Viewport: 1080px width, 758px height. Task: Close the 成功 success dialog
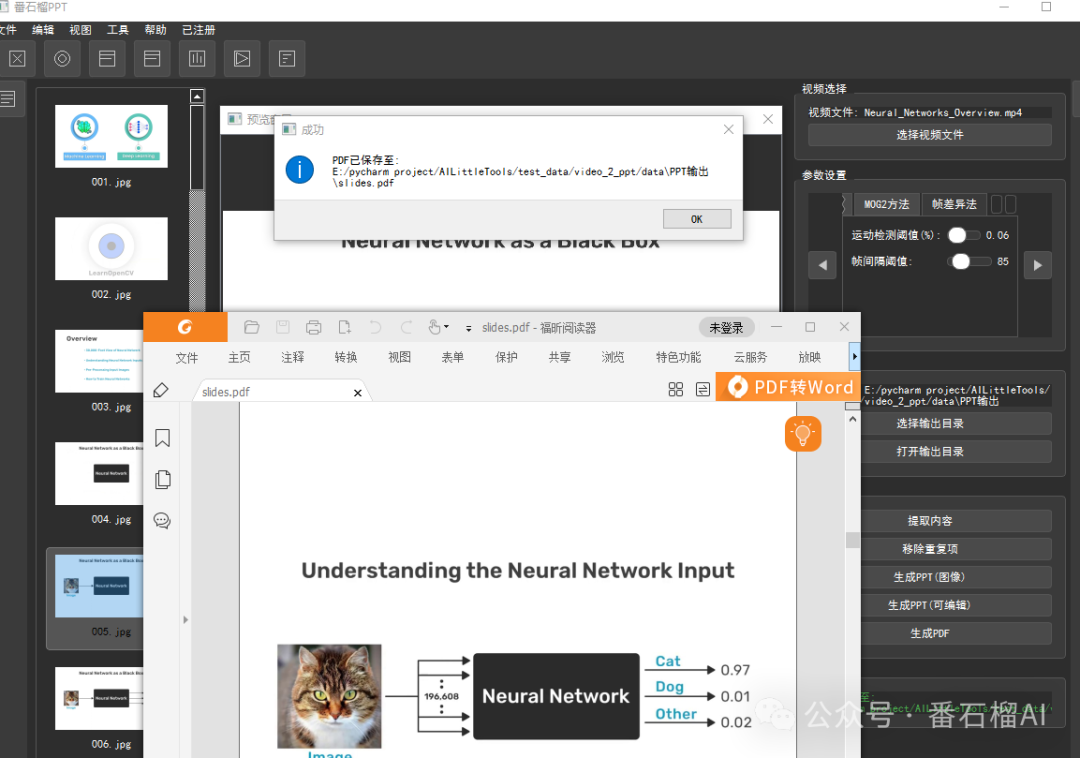tap(729, 129)
